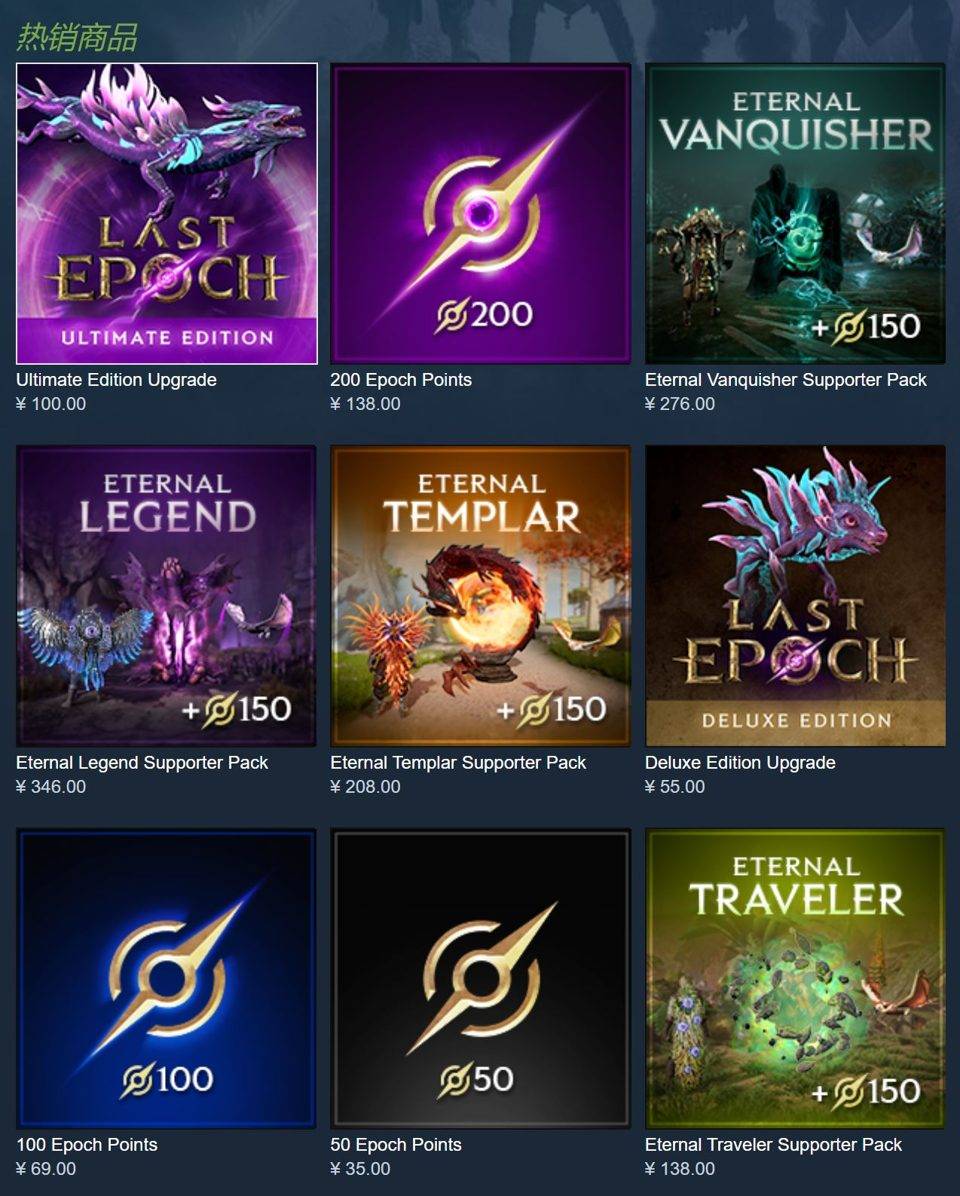Click the ¥ 346.00 price text

click(51, 786)
